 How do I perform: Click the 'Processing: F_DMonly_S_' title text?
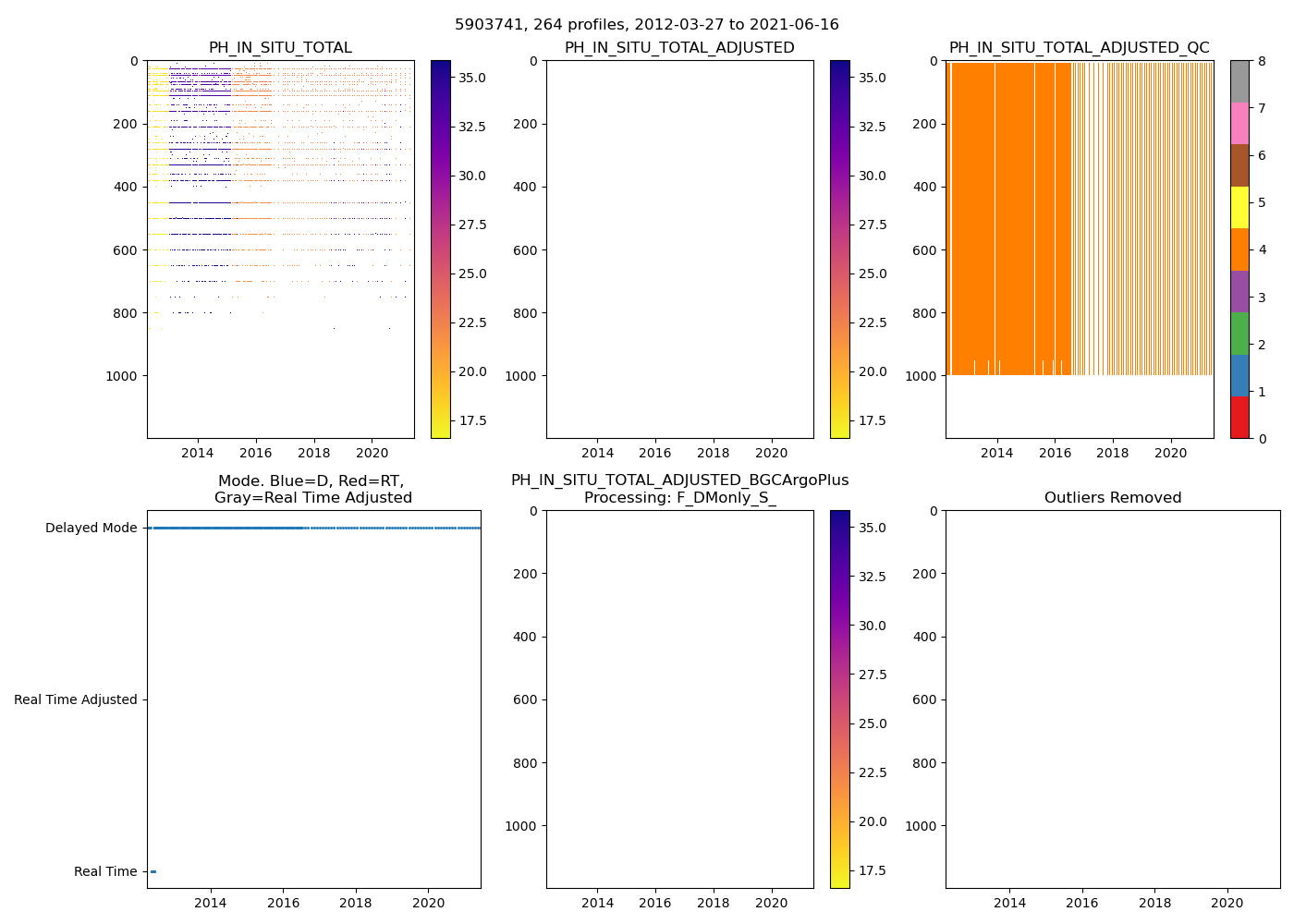679,498
